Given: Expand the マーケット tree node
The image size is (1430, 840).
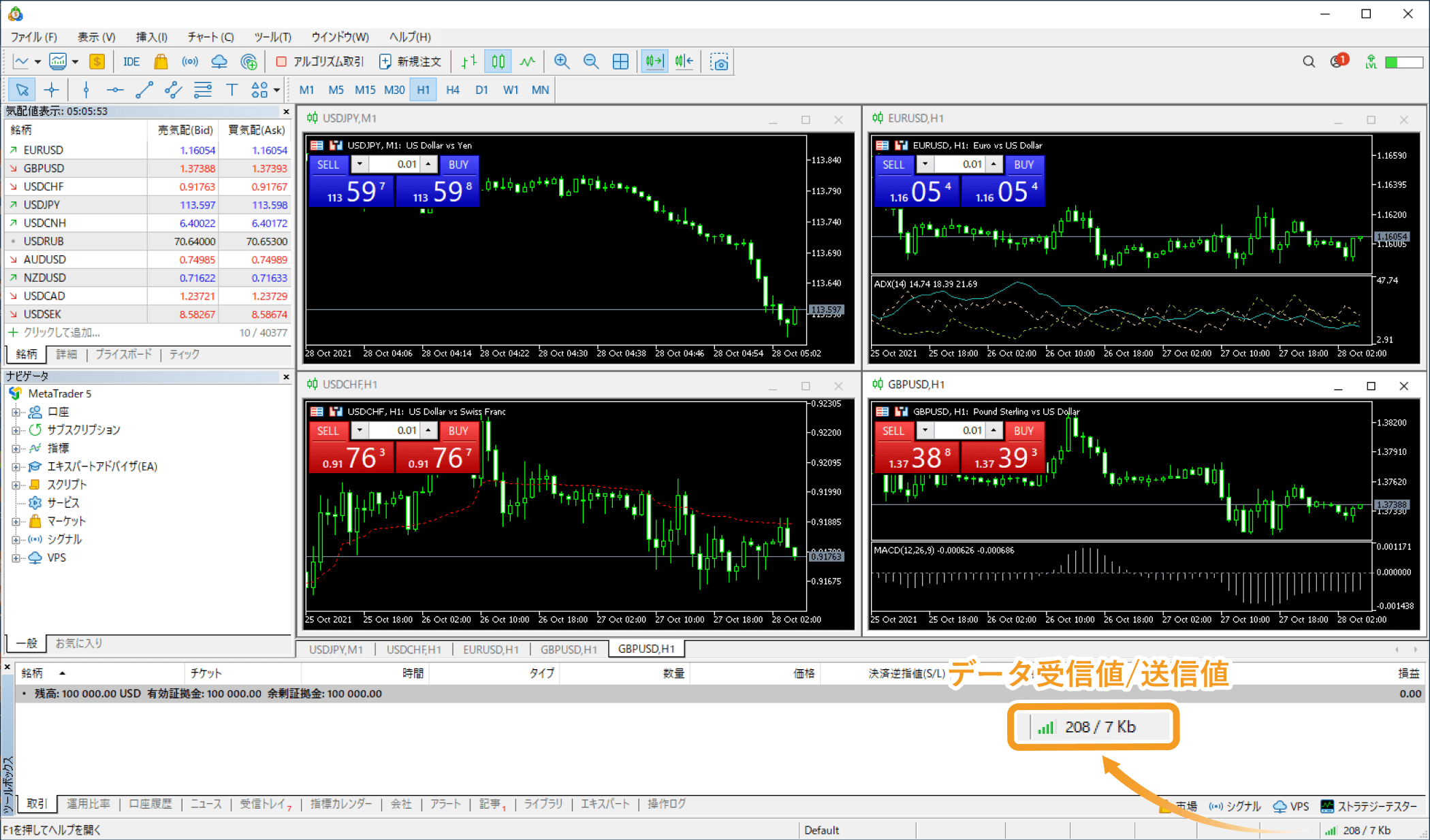Looking at the screenshot, I should [16, 521].
